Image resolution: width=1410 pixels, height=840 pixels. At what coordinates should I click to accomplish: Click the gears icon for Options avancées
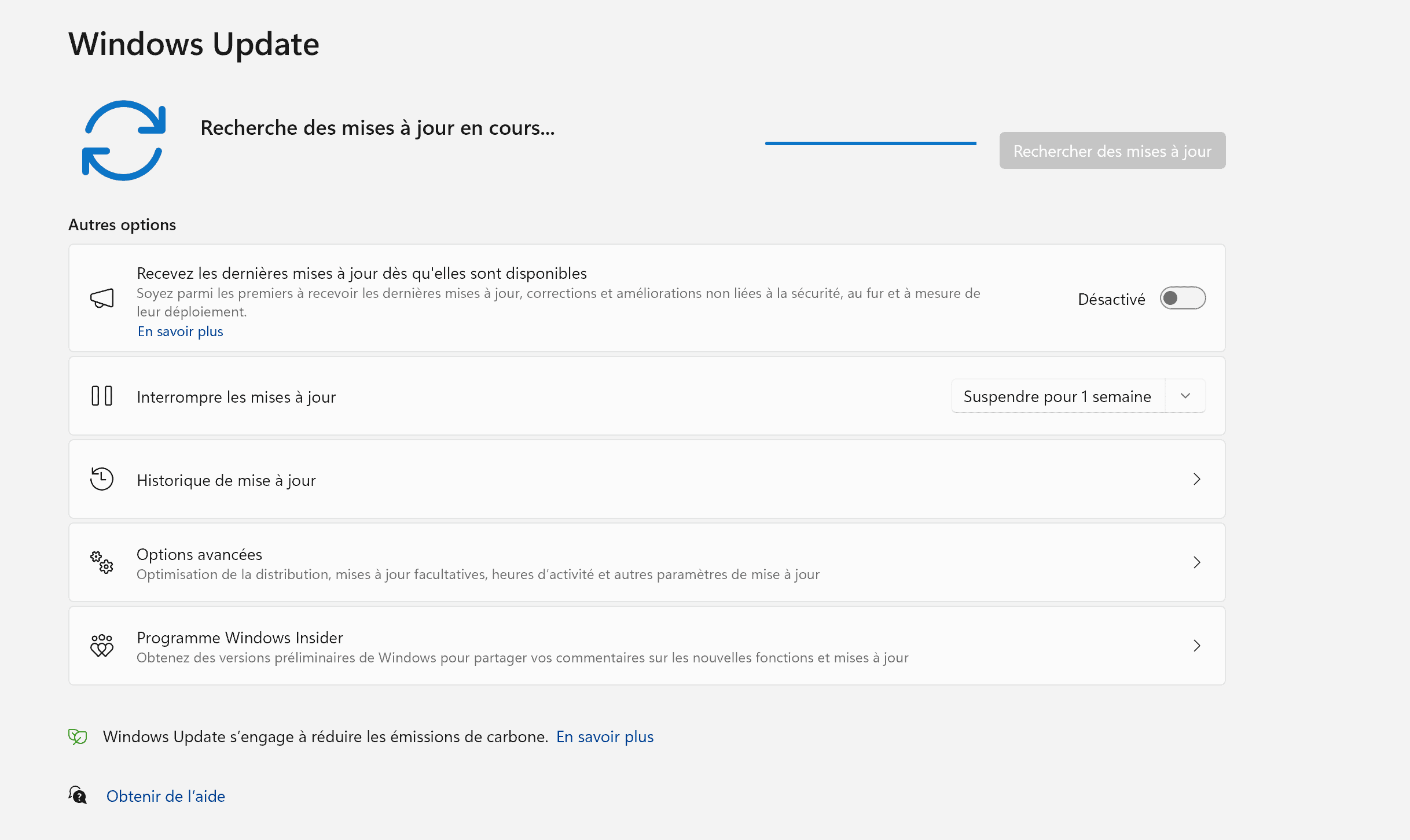(102, 562)
